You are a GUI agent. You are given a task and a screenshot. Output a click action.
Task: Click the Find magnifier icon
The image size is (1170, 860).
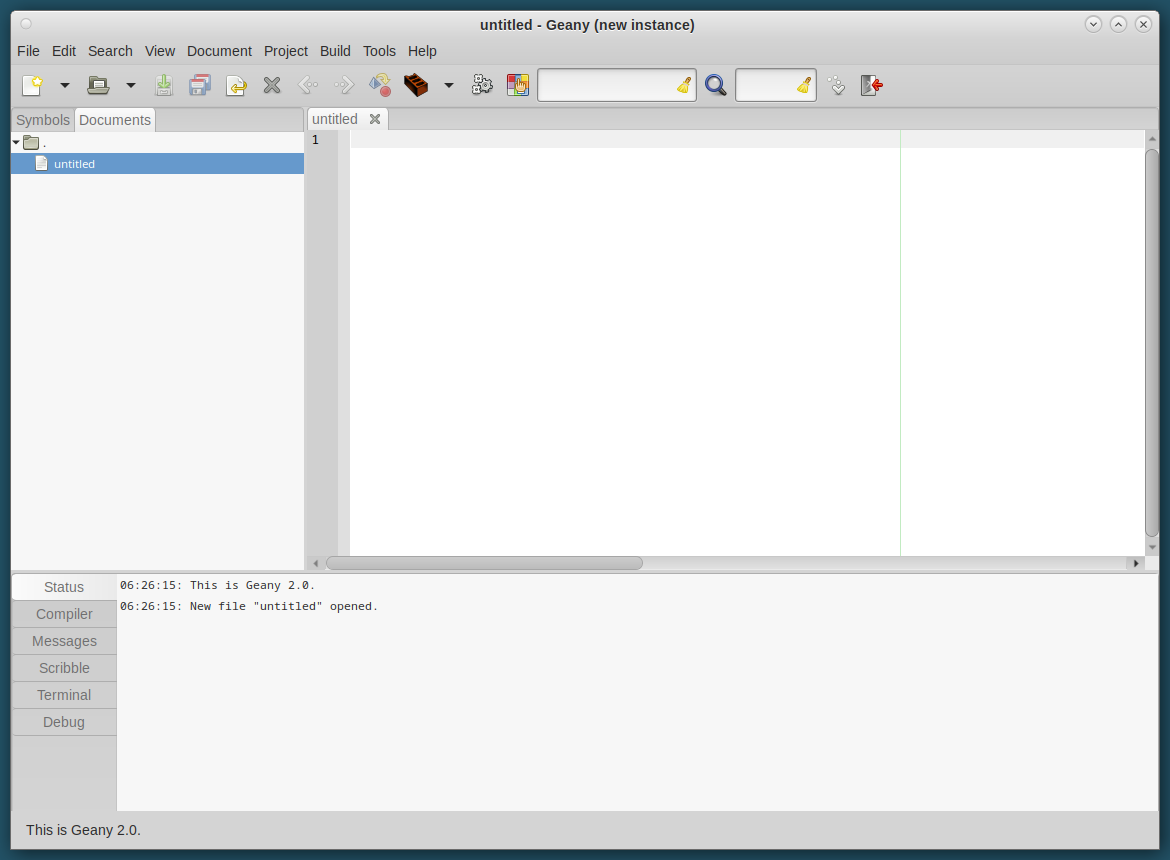[716, 85]
